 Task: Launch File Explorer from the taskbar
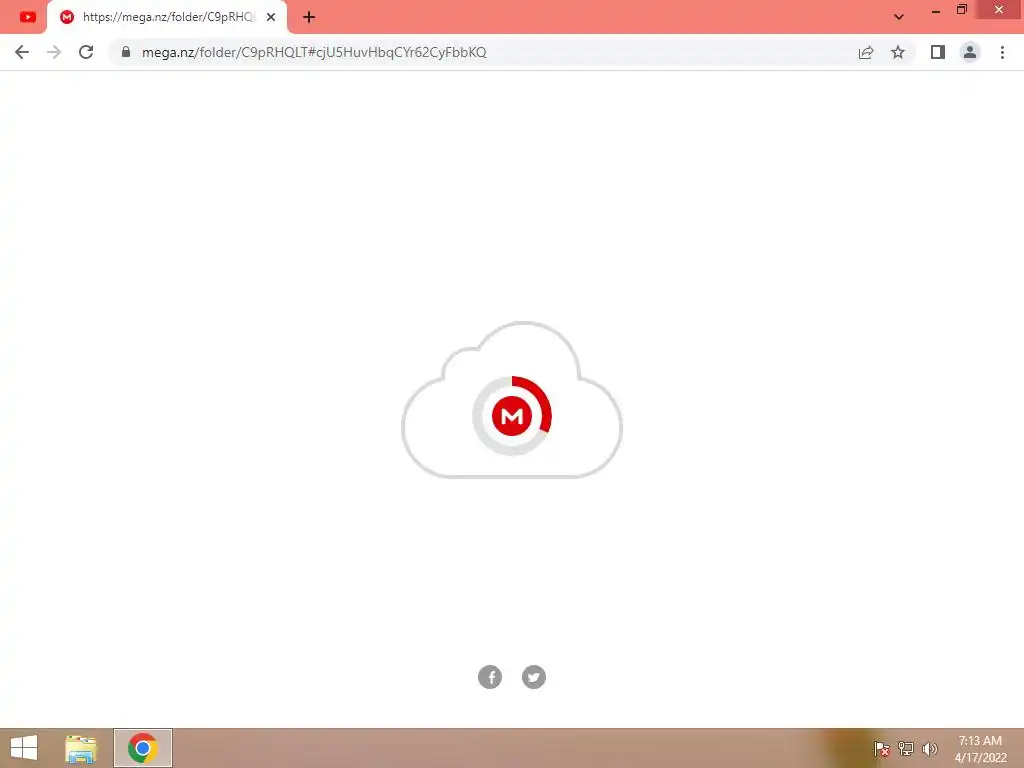point(81,748)
